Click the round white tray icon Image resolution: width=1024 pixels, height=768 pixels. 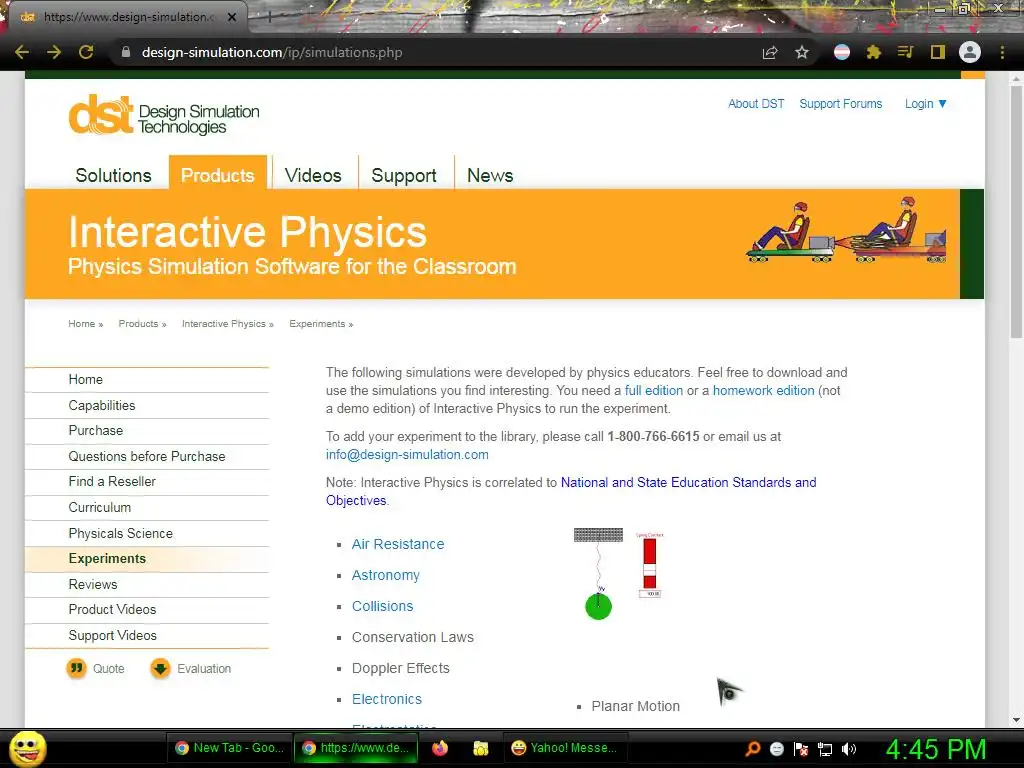pyautogui.click(x=776, y=748)
